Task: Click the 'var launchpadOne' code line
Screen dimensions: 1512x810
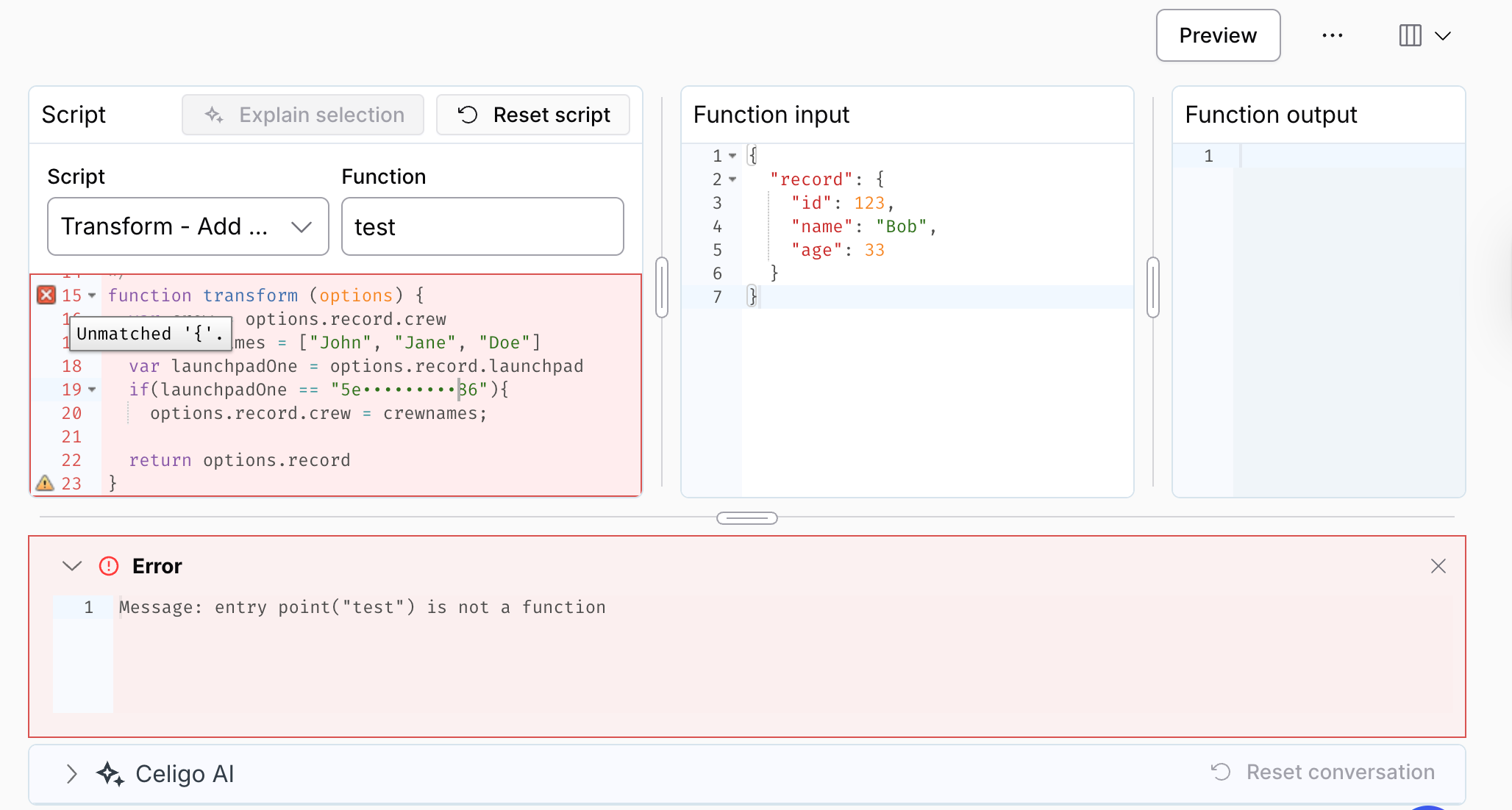Action: (x=356, y=366)
